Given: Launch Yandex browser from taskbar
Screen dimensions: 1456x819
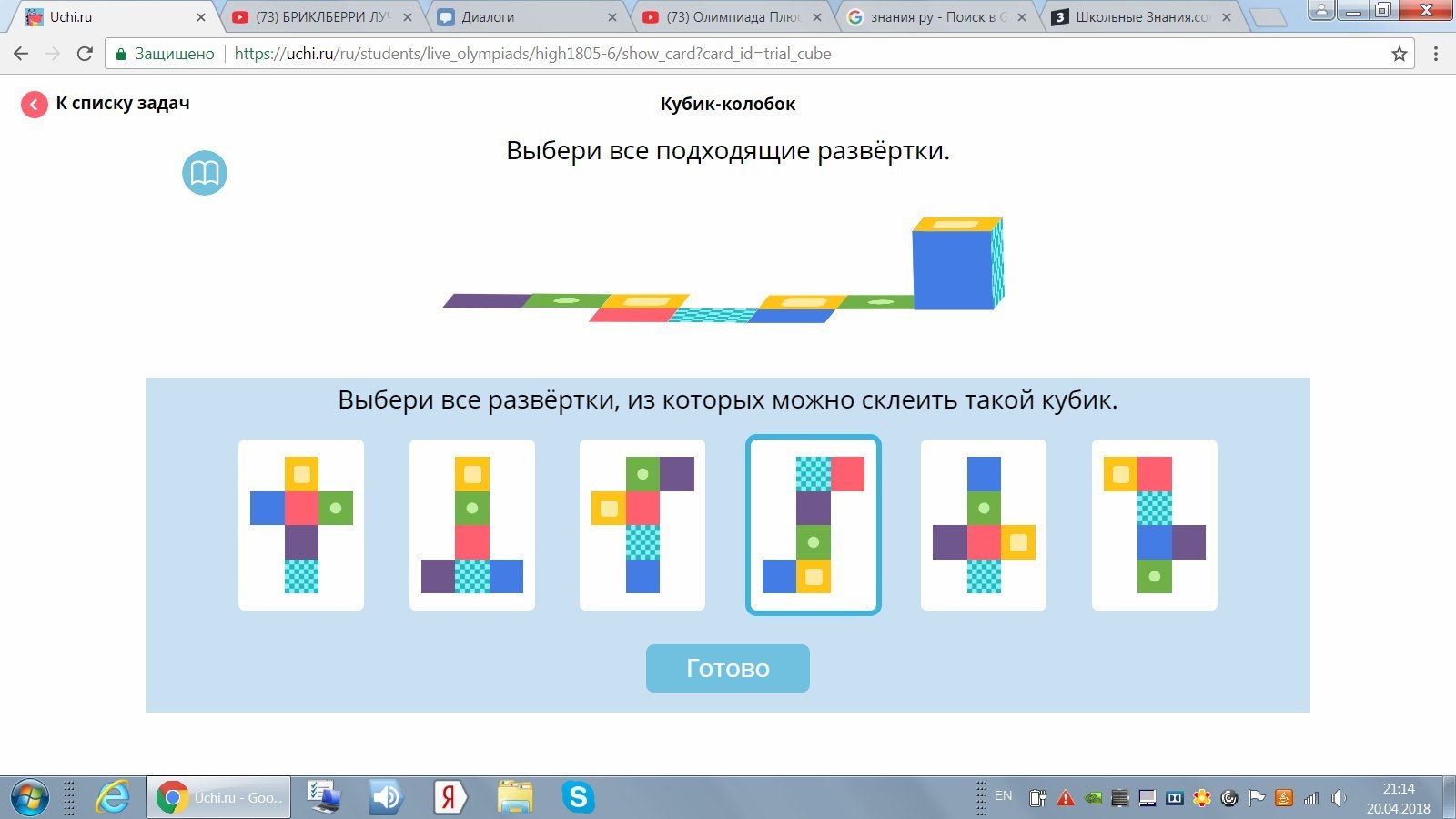Looking at the screenshot, I should pos(449,797).
